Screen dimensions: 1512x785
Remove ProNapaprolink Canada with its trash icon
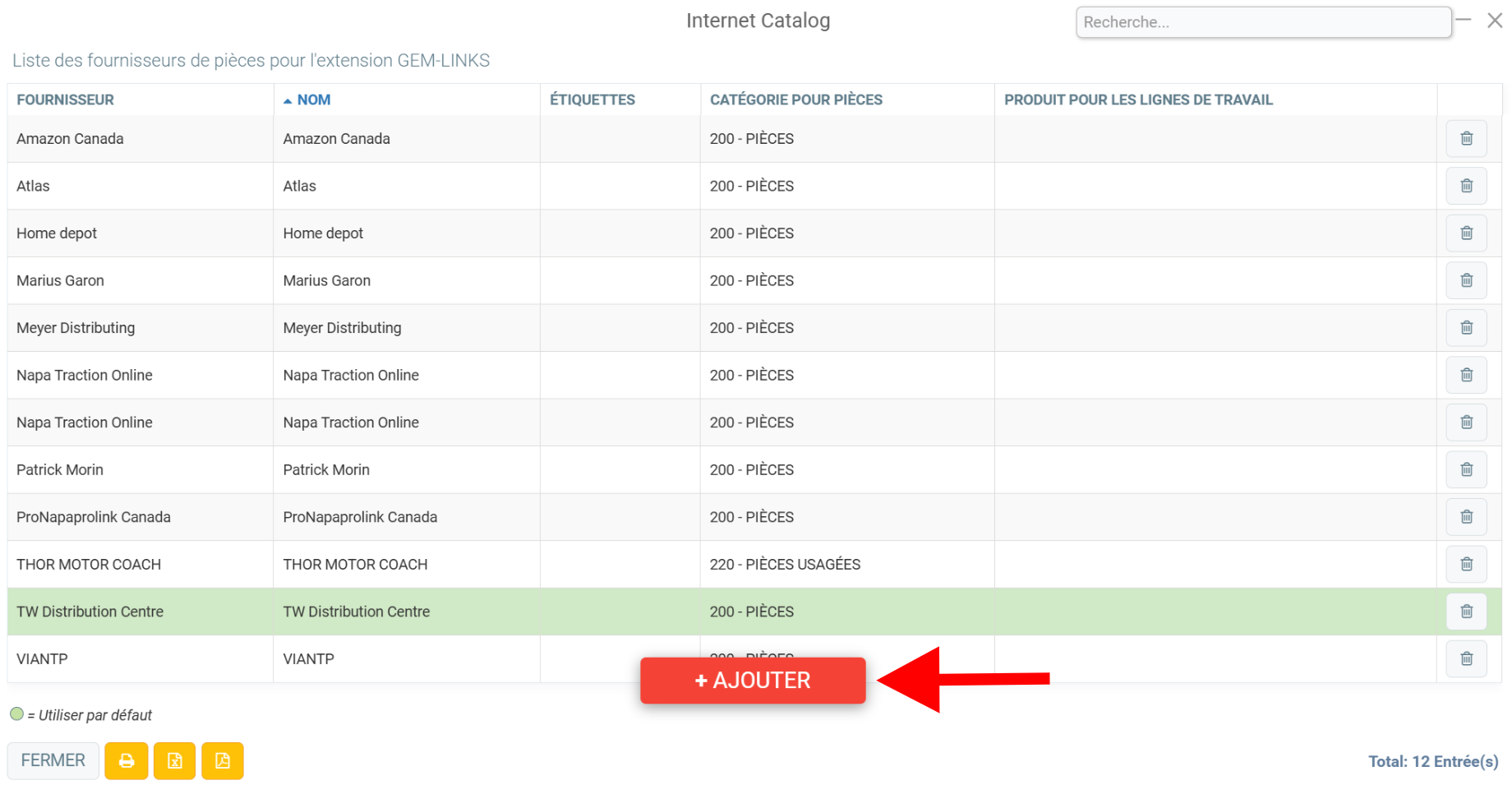click(1466, 516)
